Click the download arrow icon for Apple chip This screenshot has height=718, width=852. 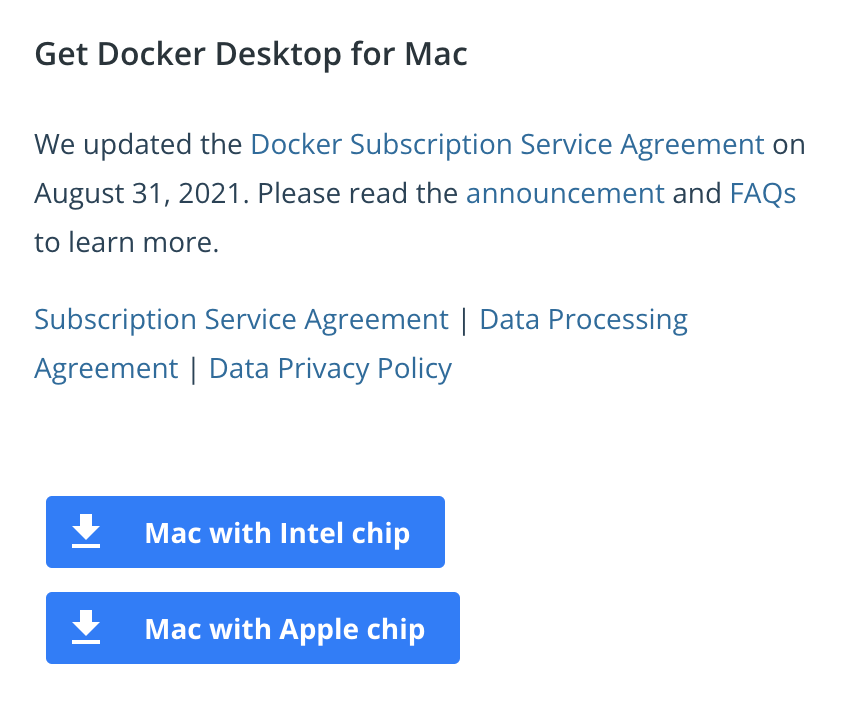[86, 627]
